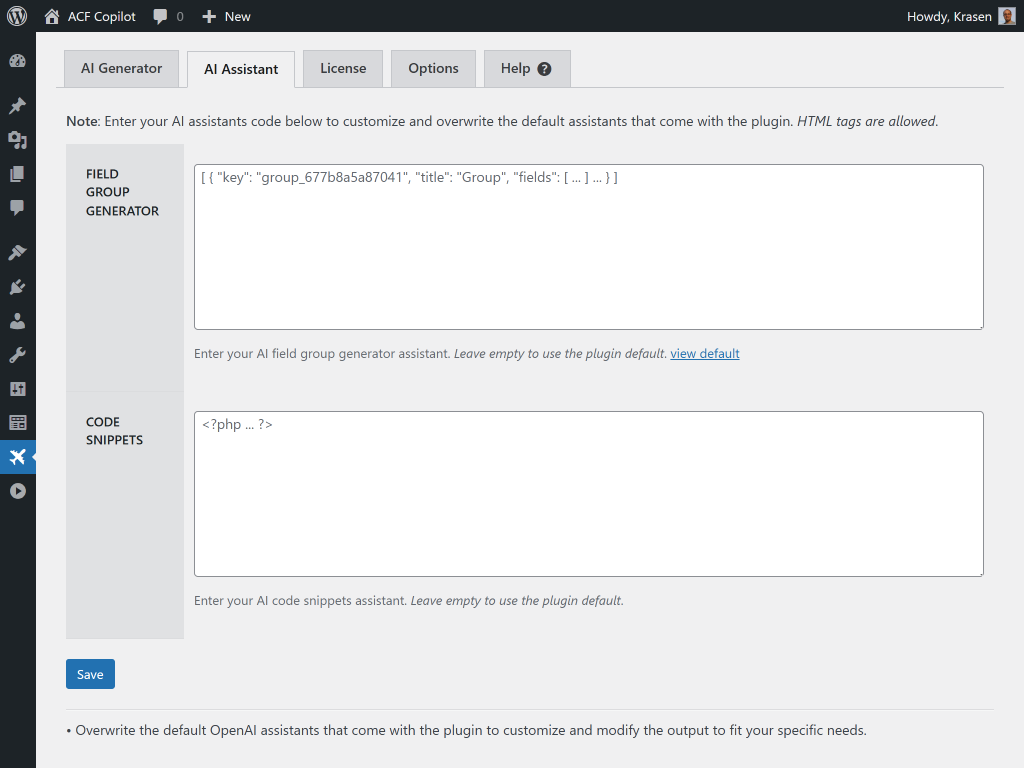Open Media via the camera-music sidebar icon
The width and height of the screenshot is (1024, 768).
[18, 139]
